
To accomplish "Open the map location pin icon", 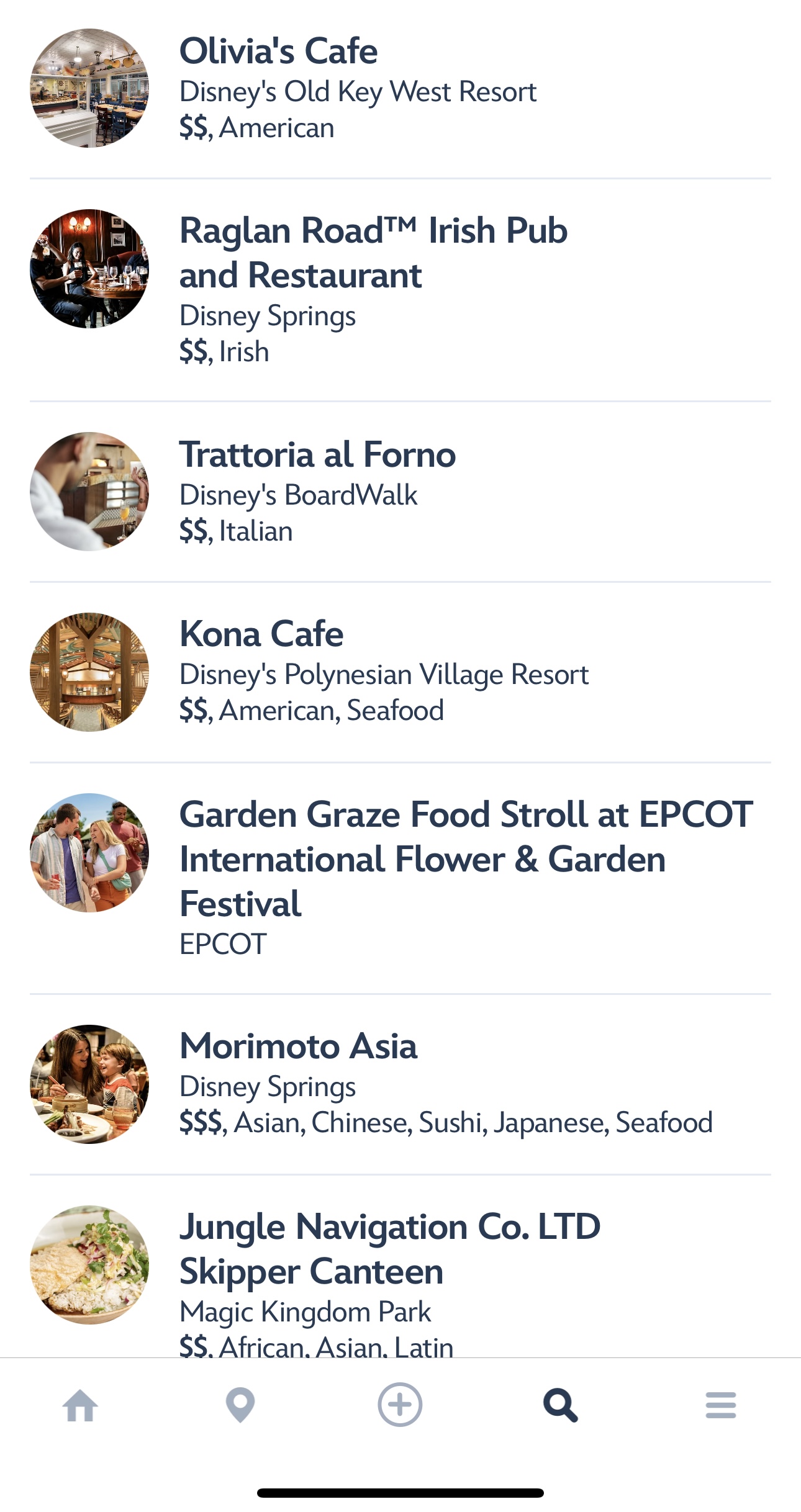I will 240,1405.
